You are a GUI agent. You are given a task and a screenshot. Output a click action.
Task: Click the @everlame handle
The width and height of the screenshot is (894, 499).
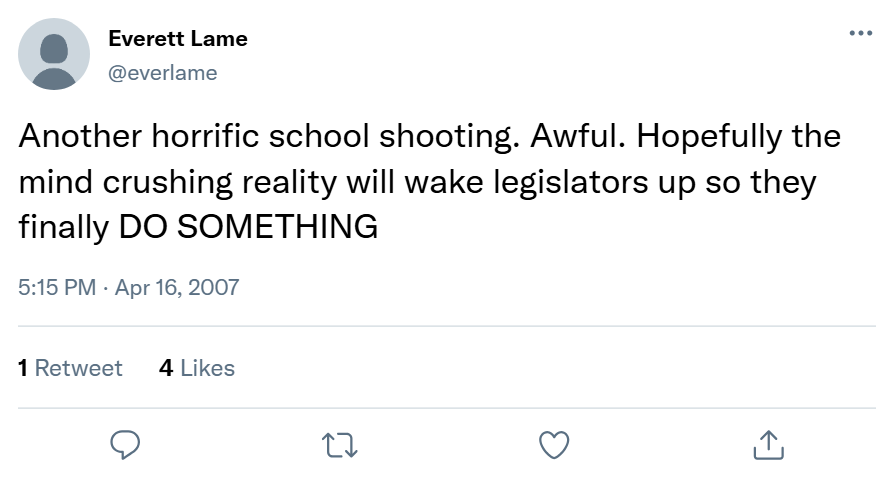[x=163, y=73]
